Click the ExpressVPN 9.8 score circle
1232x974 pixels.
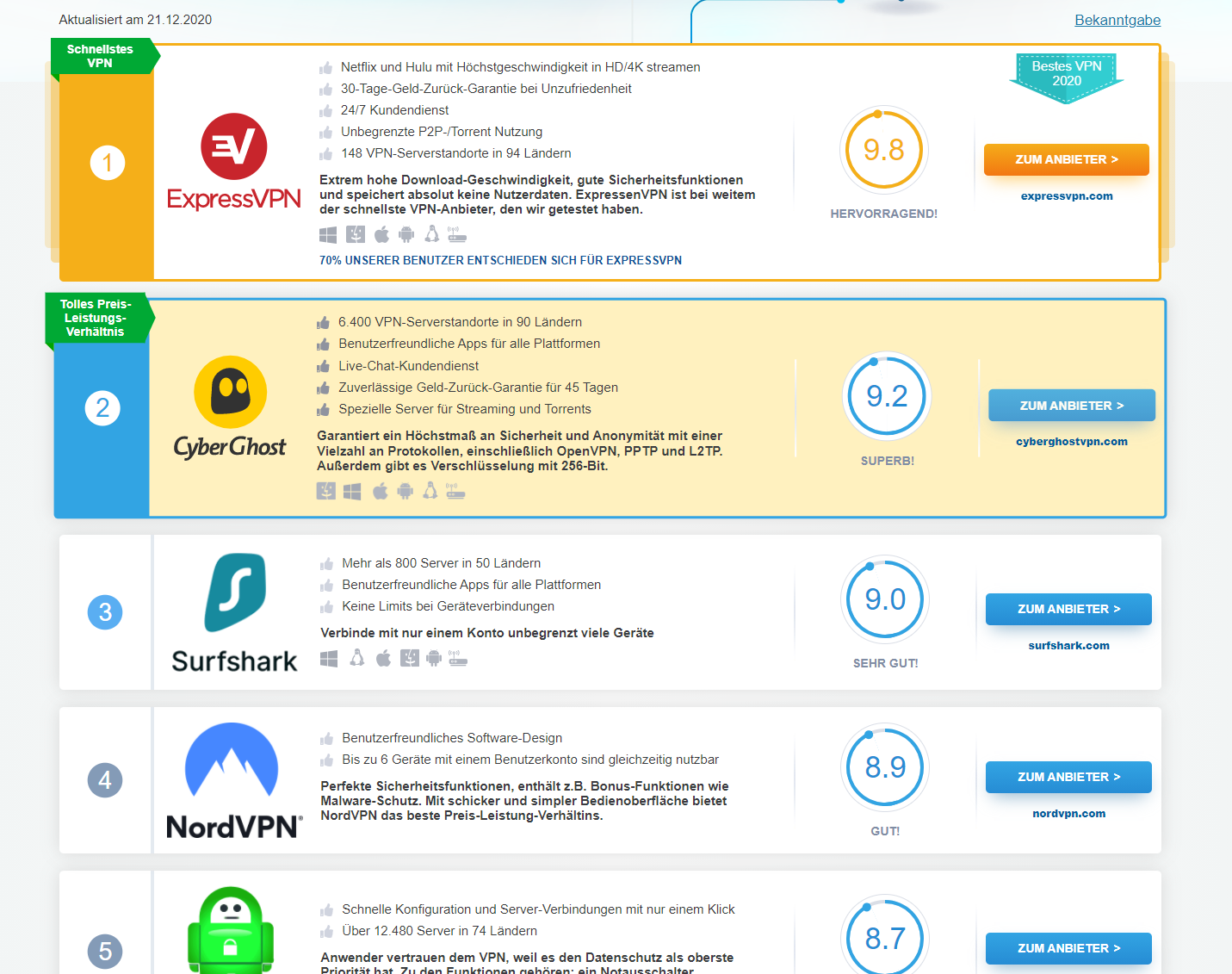[x=884, y=150]
